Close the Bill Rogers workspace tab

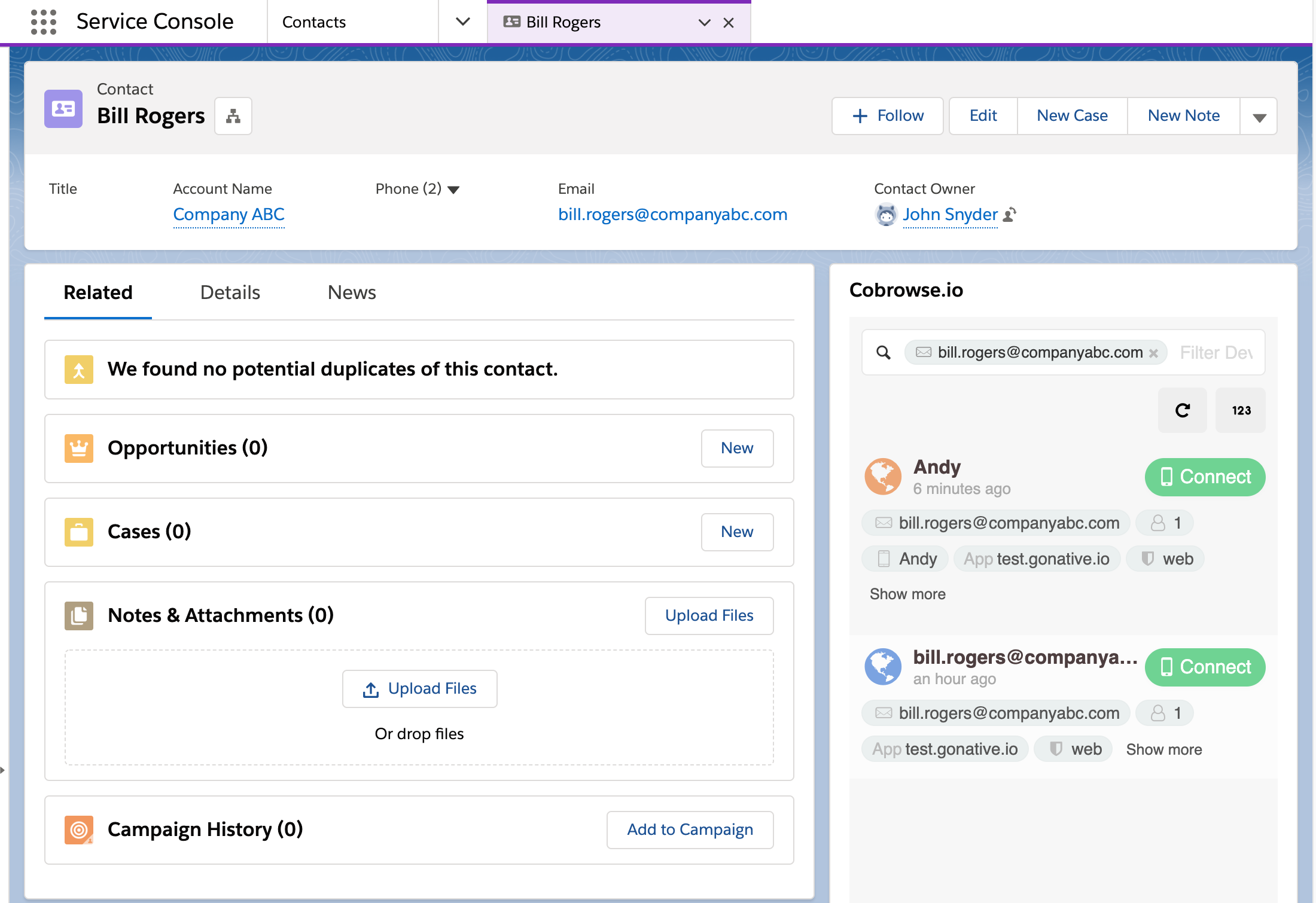pyautogui.click(x=729, y=23)
